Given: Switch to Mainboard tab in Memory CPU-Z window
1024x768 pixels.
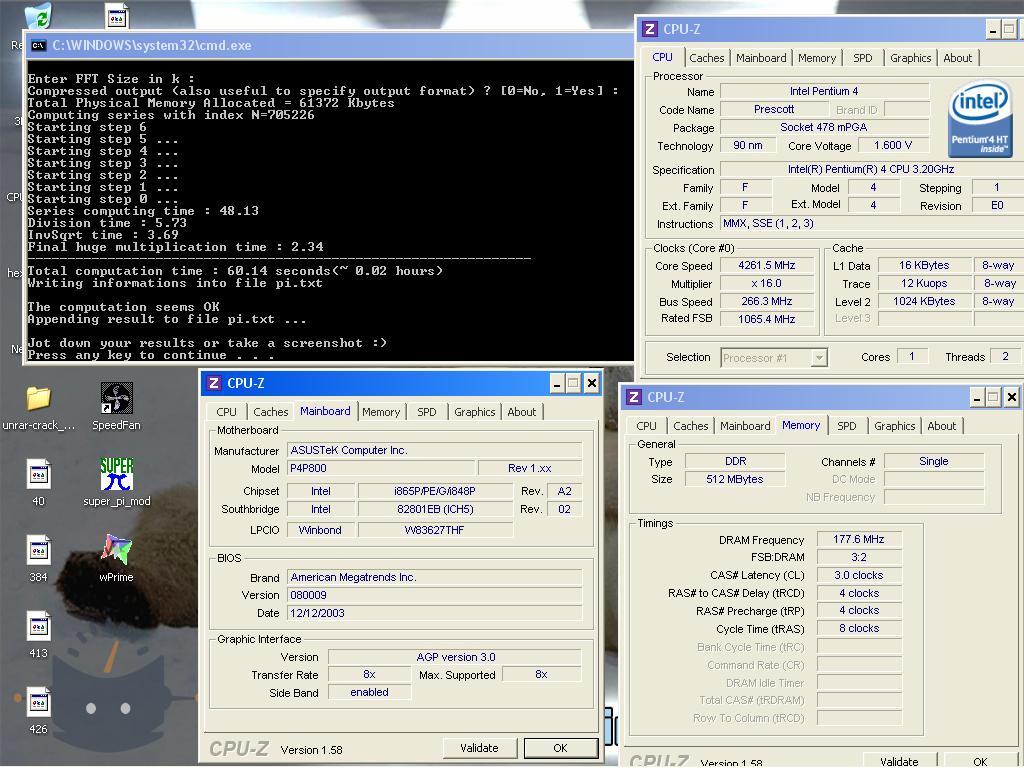Looking at the screenshot, I should [x=745, y=426].
